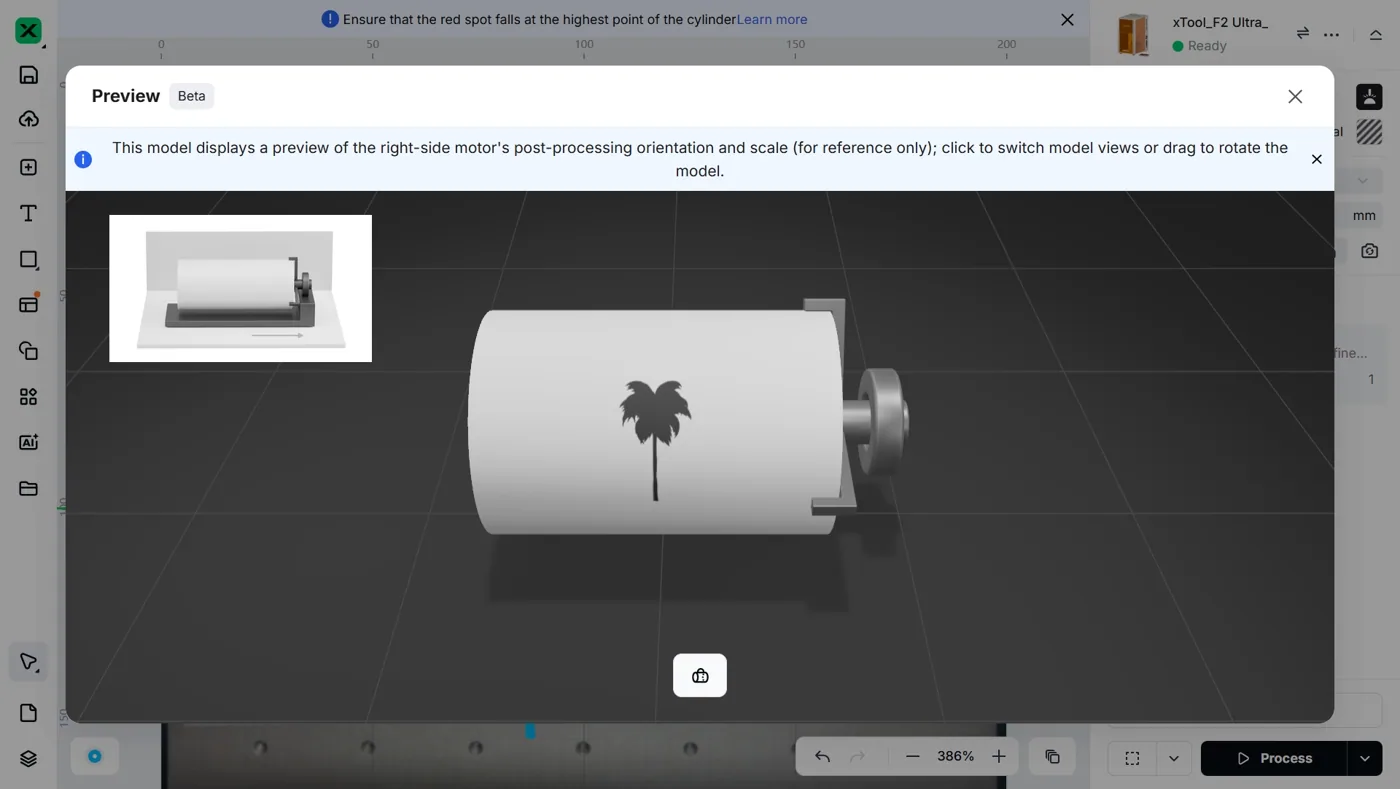Close the red spot warning banner

[x=1067, y=19]
